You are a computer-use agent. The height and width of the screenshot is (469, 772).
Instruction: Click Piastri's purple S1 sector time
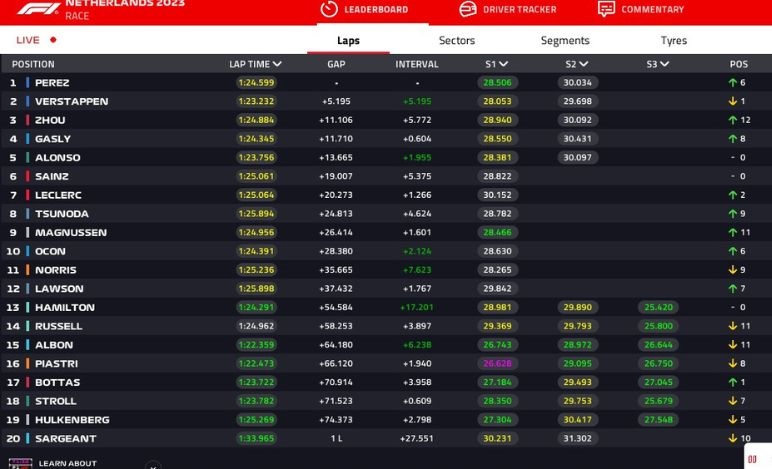(497, 364)
